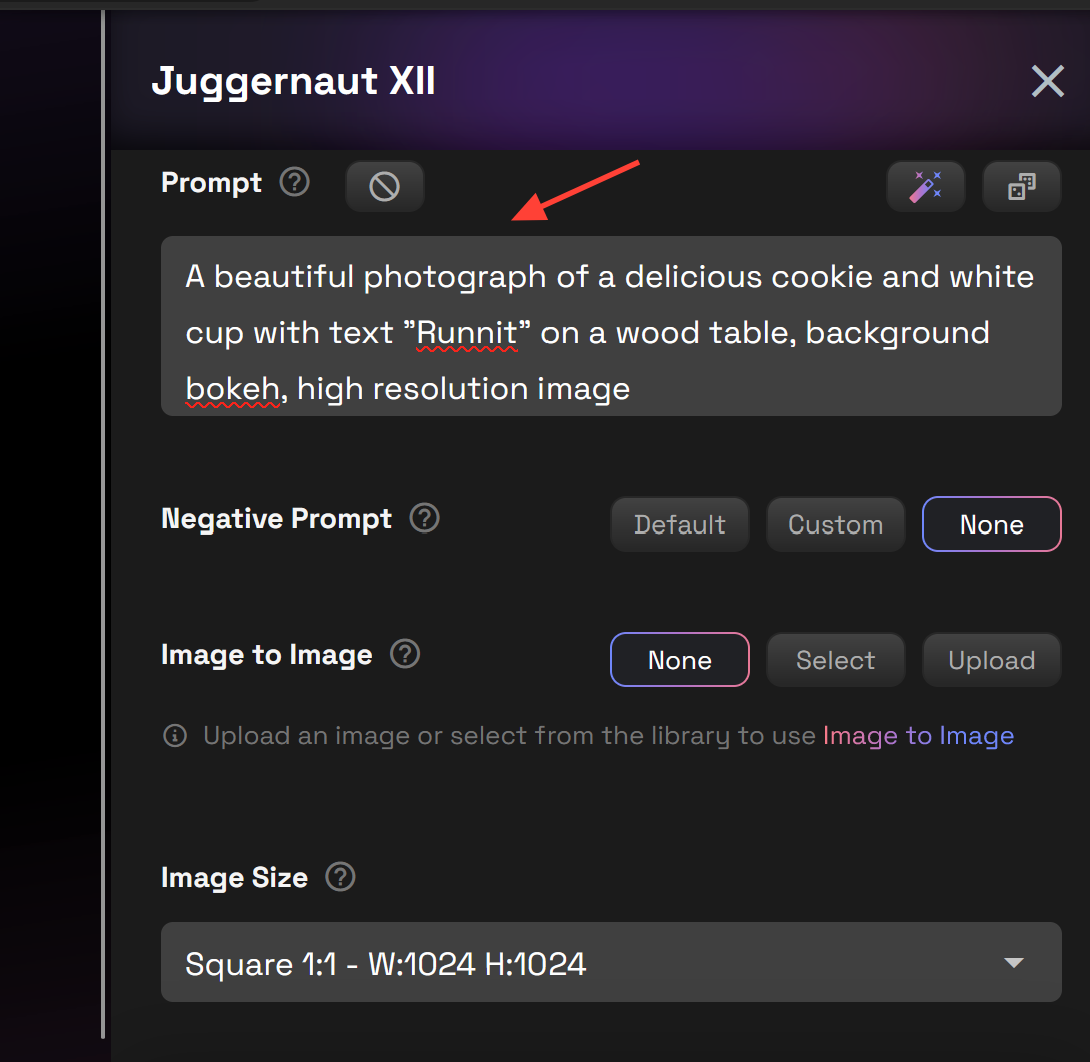Select None for Negative Prompt
Screen dimensions: 1090x1062
click(991, 524)
